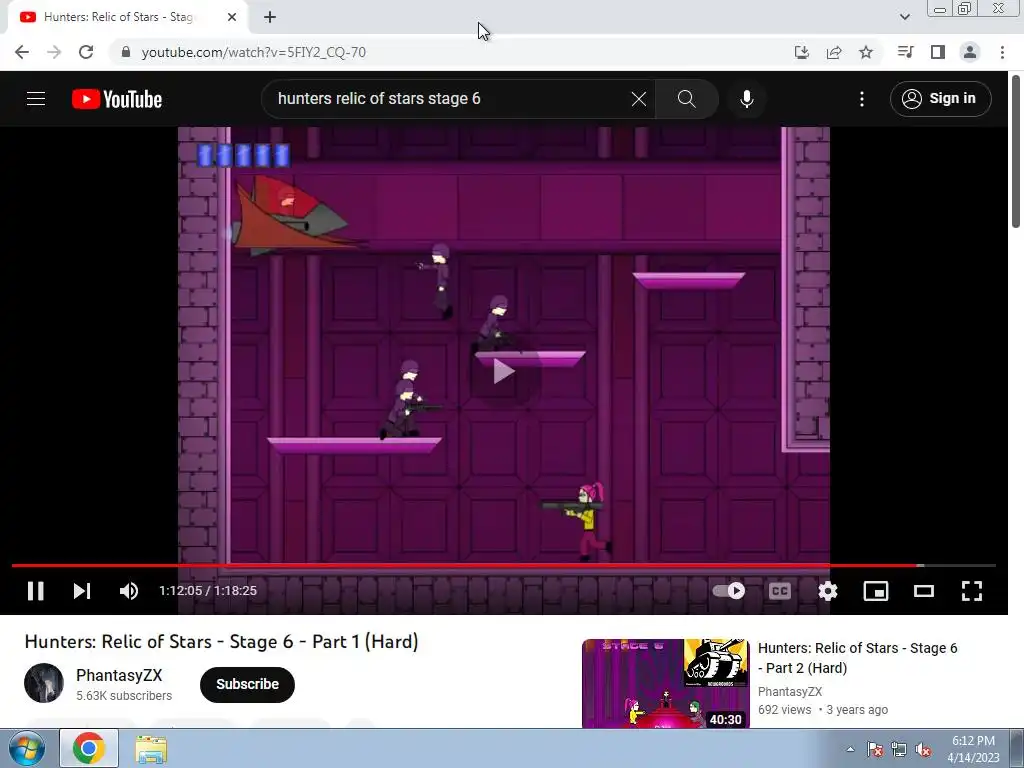
Task: Click the install/download page icon in the address bar
Action: [x=802, y=52]
